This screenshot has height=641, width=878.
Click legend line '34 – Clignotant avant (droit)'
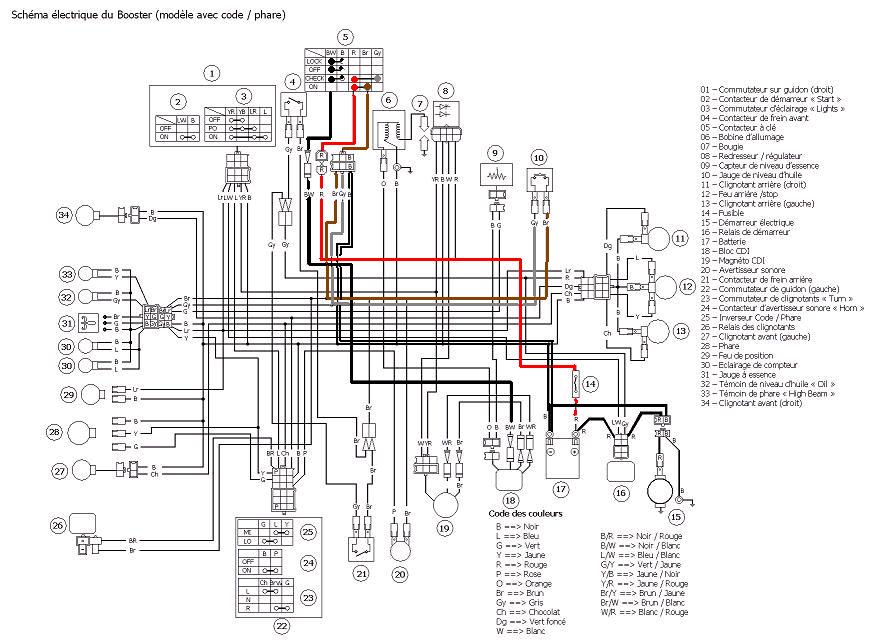click(x=751, y=403)
